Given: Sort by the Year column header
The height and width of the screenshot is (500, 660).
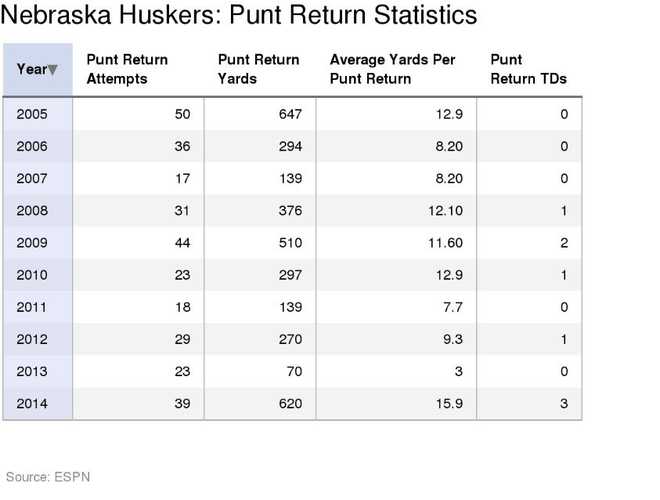Looking at the screenshot, I should pyautogui.click(x=31, y=69).
